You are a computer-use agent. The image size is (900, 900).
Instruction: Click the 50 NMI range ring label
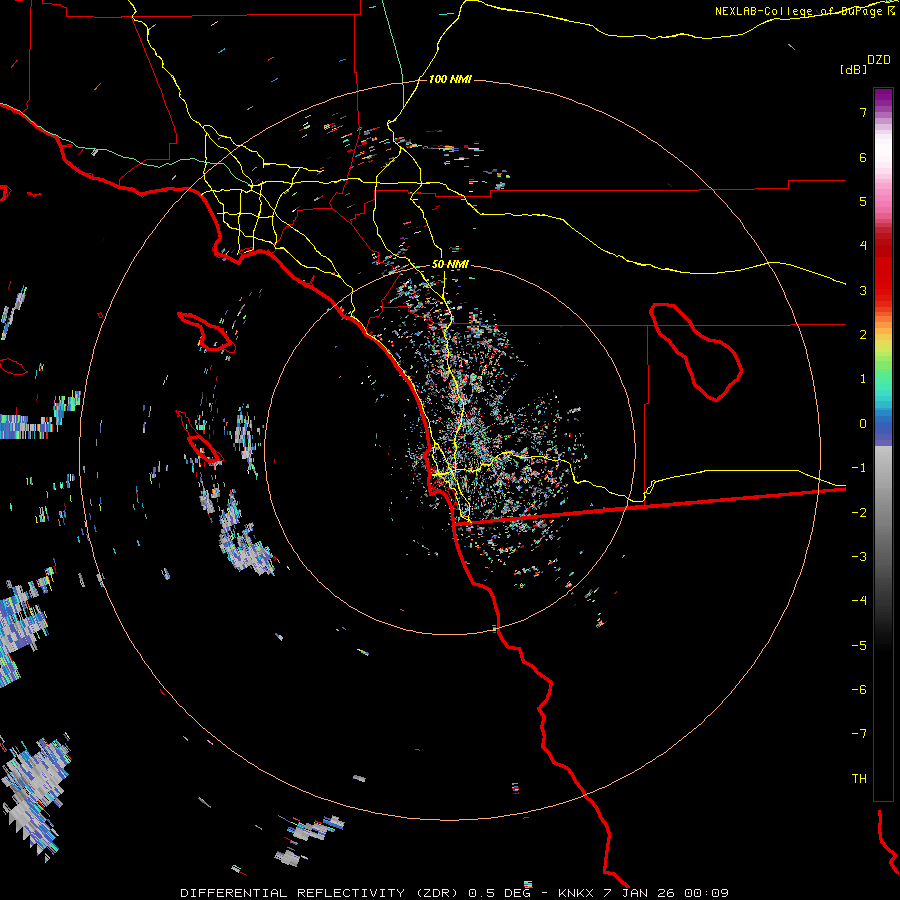pyautogui.click(x=450, y=265)
